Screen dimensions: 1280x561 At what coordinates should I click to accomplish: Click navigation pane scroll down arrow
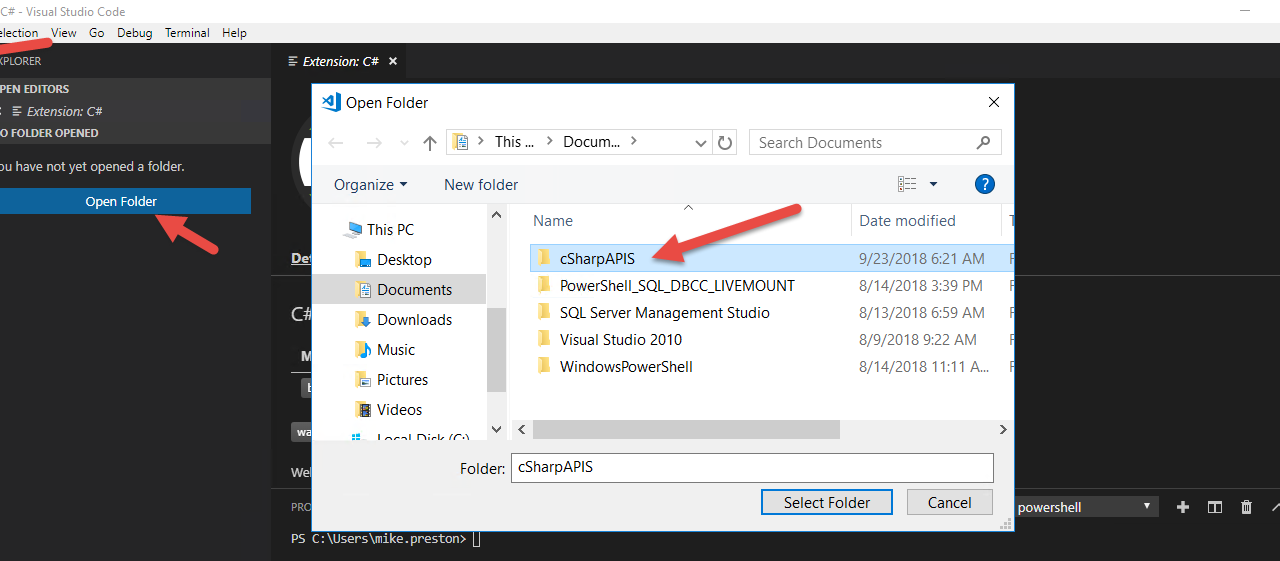click(x=497, y=429)
